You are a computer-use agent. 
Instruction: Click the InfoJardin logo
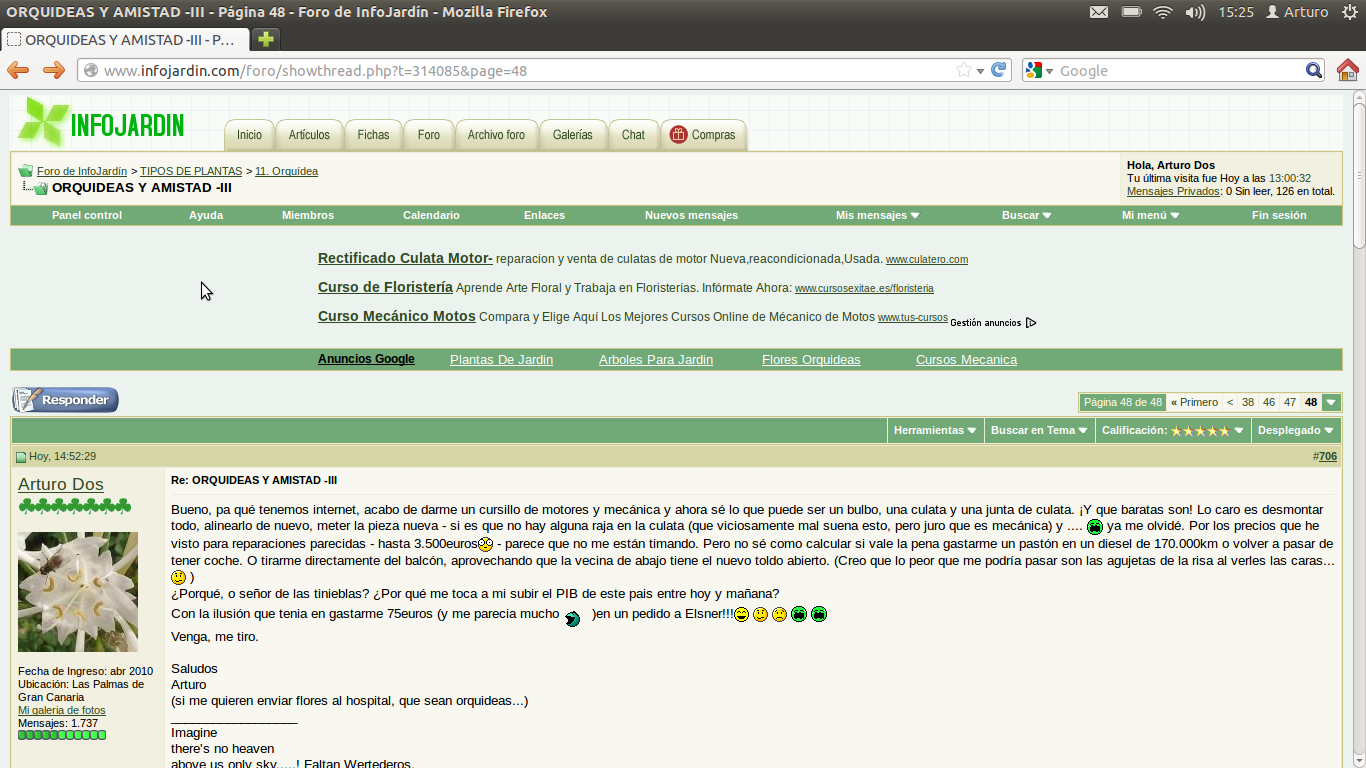[103, 123]
